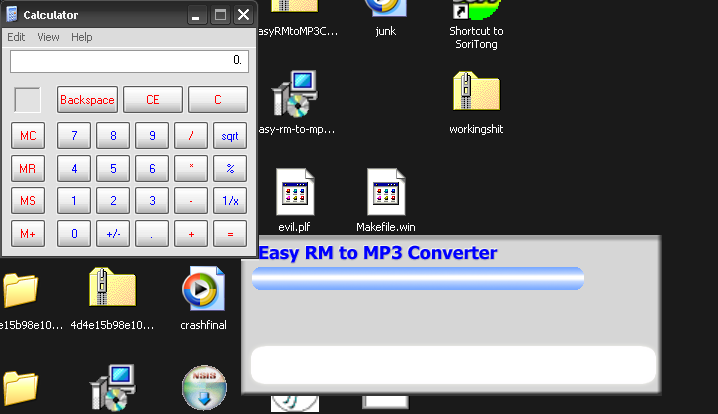718x414 pixels.
Task: Click the MC memory clear button
Action: click(28, 136)
